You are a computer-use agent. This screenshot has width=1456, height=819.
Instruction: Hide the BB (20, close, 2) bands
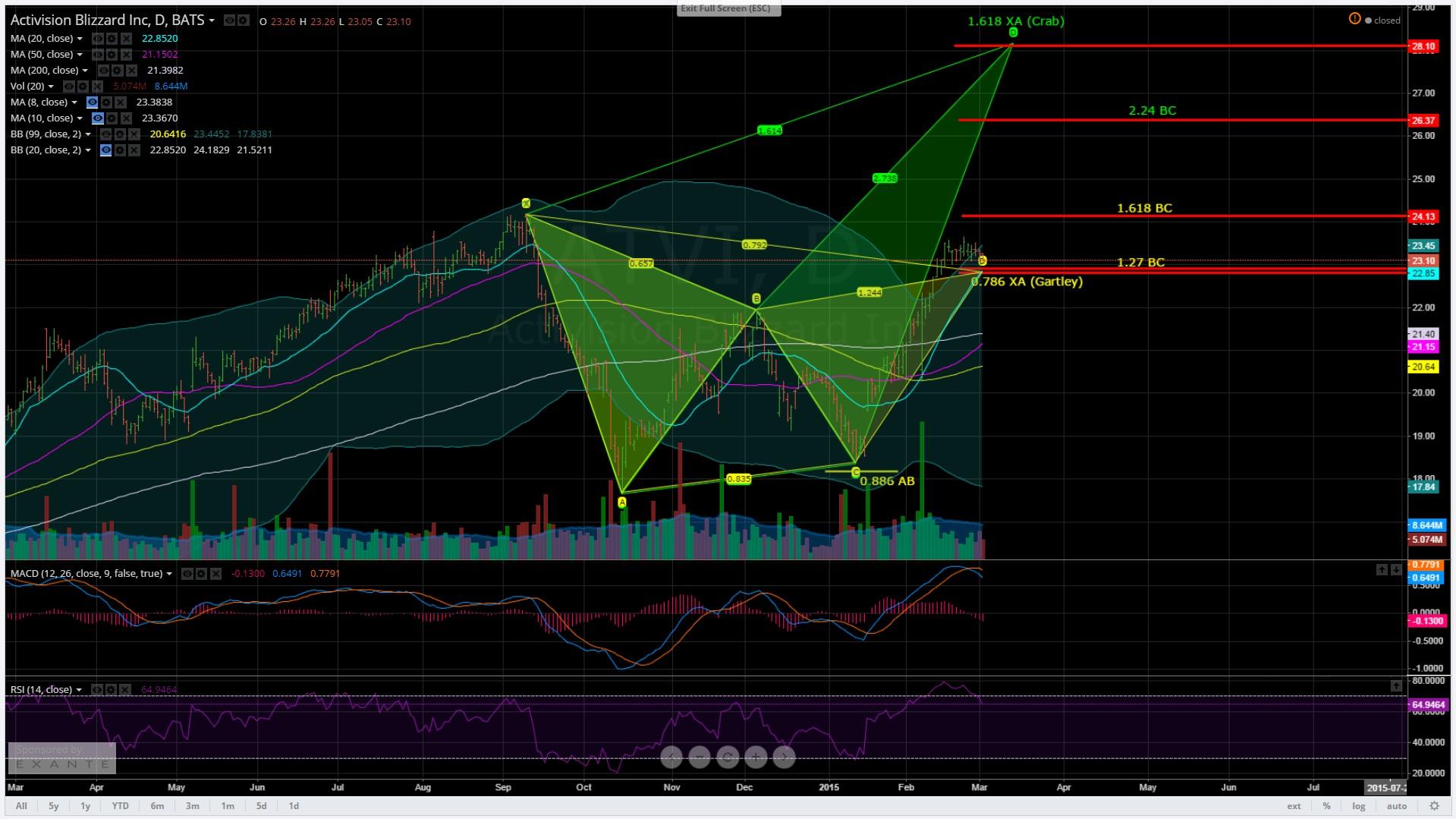pyautogui.click(x=105, y=150)
